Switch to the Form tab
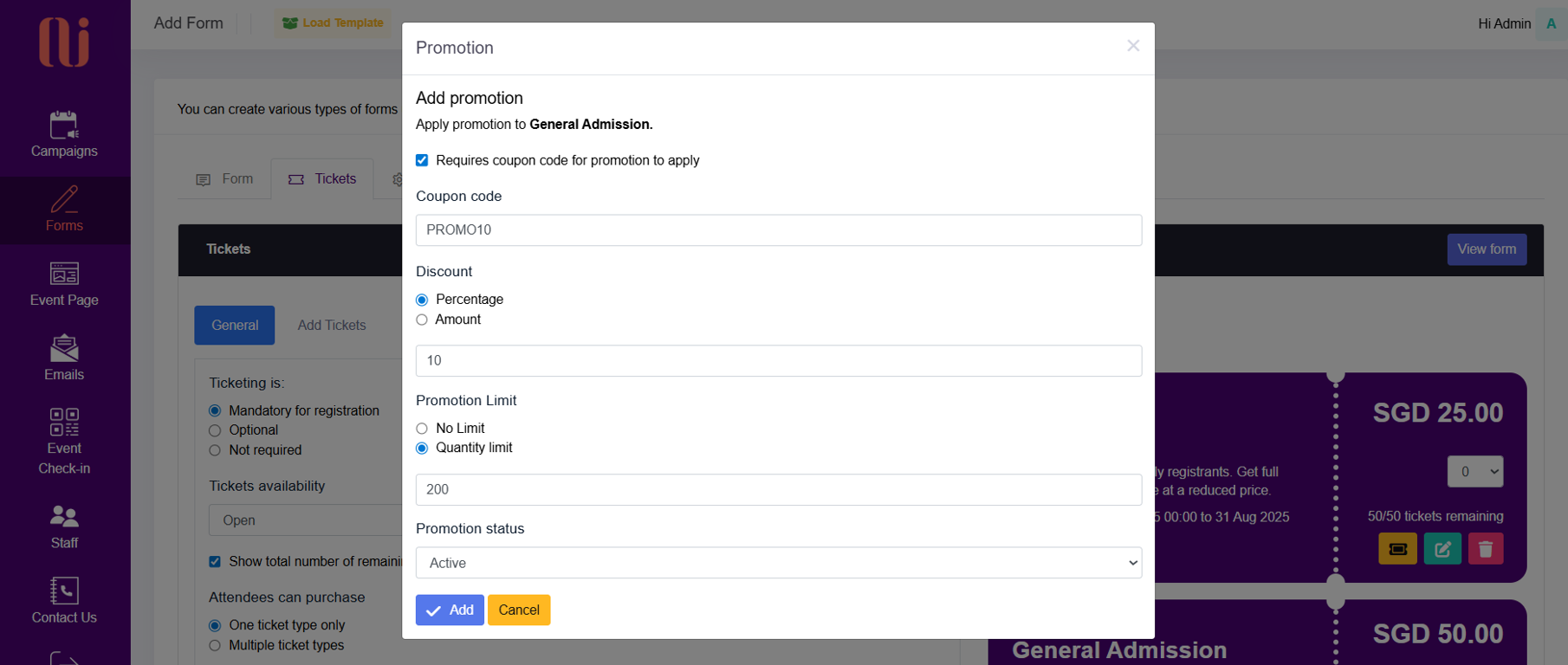Image resolution: width=1568 pixels, height=665 pixels. click(x=225, y=179)
